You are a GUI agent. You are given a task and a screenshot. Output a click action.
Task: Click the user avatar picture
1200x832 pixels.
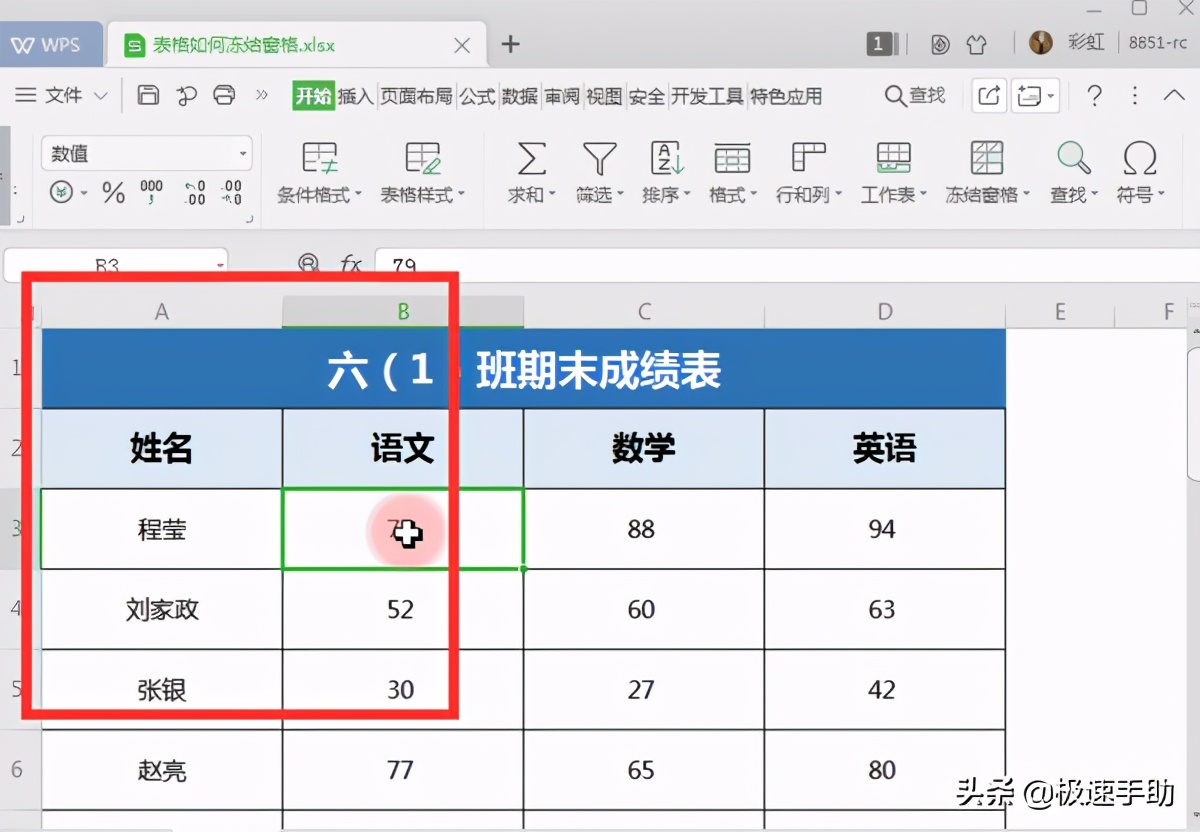1041,43
